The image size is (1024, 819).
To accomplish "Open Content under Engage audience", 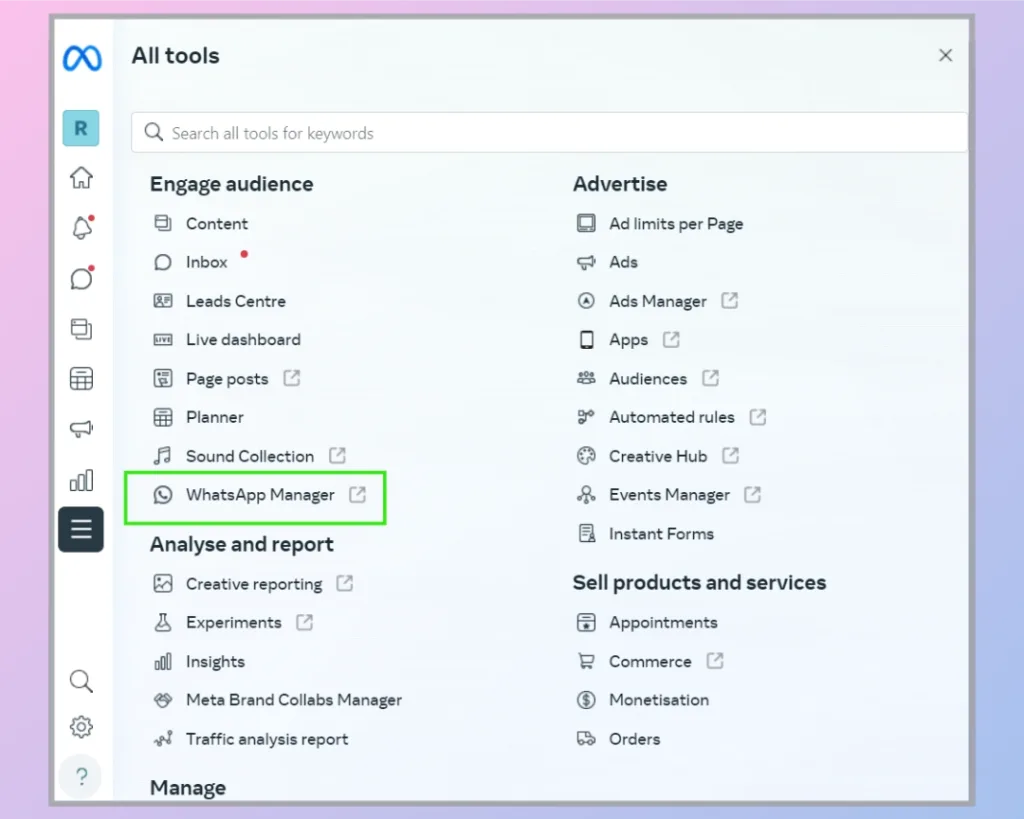I will [217, 223].
